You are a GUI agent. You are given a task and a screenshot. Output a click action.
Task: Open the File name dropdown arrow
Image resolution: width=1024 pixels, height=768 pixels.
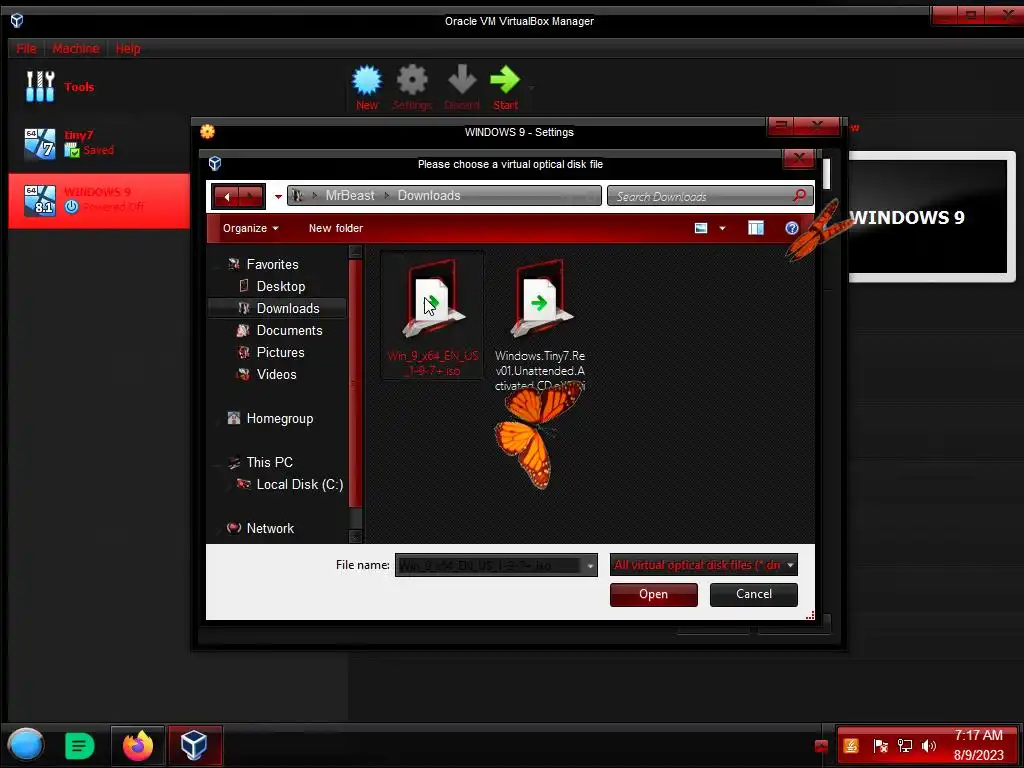click(590, 566)
